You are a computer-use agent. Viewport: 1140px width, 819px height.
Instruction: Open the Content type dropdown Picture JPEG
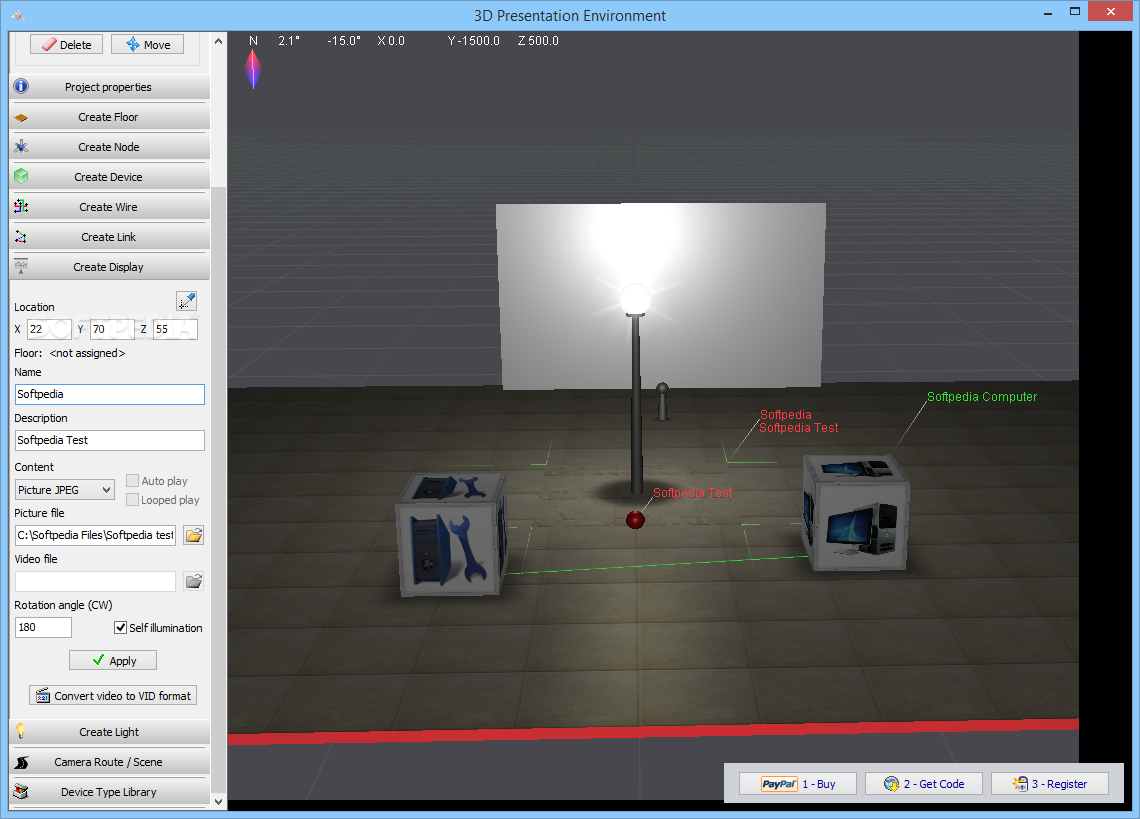pyautogui.click(x=65, y=490)
